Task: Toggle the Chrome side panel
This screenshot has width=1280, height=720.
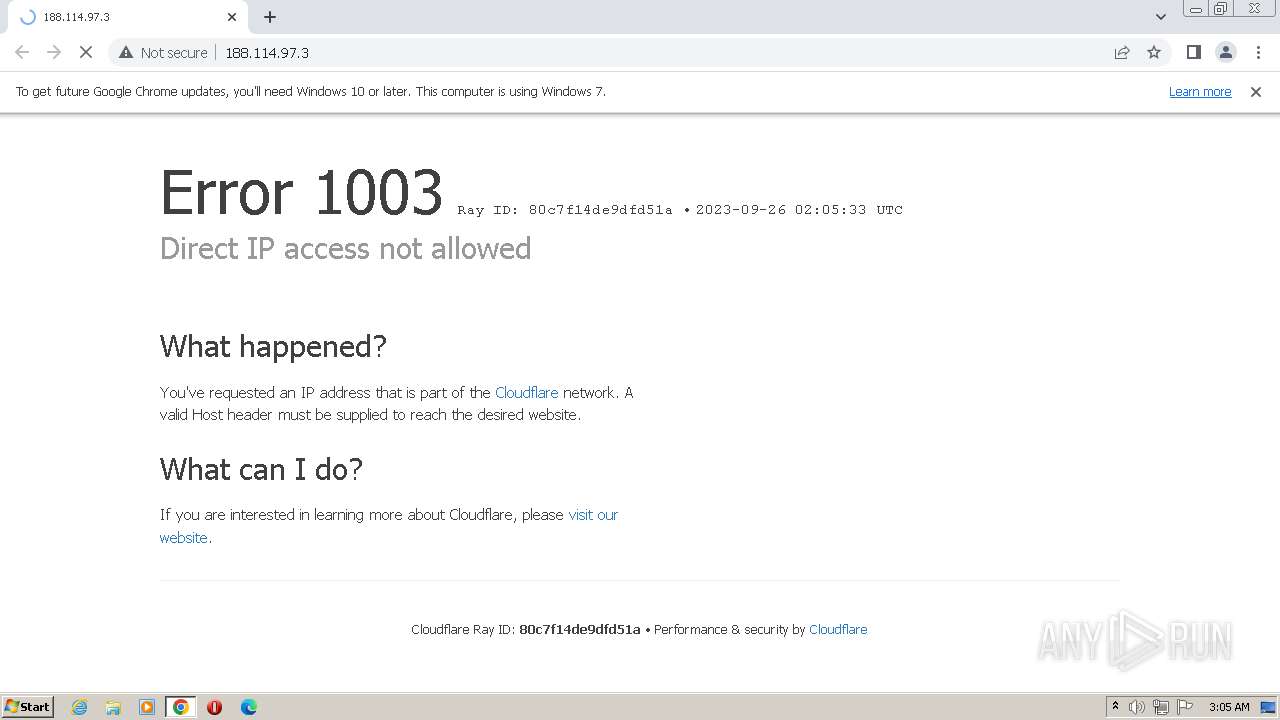Action: click(1193, 52)
